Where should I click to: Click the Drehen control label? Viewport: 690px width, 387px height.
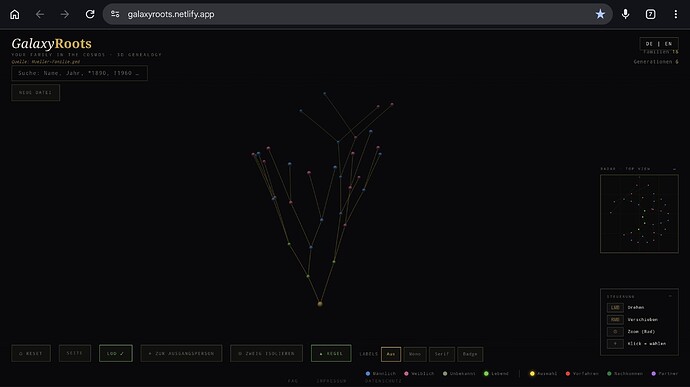click(636, 307)
